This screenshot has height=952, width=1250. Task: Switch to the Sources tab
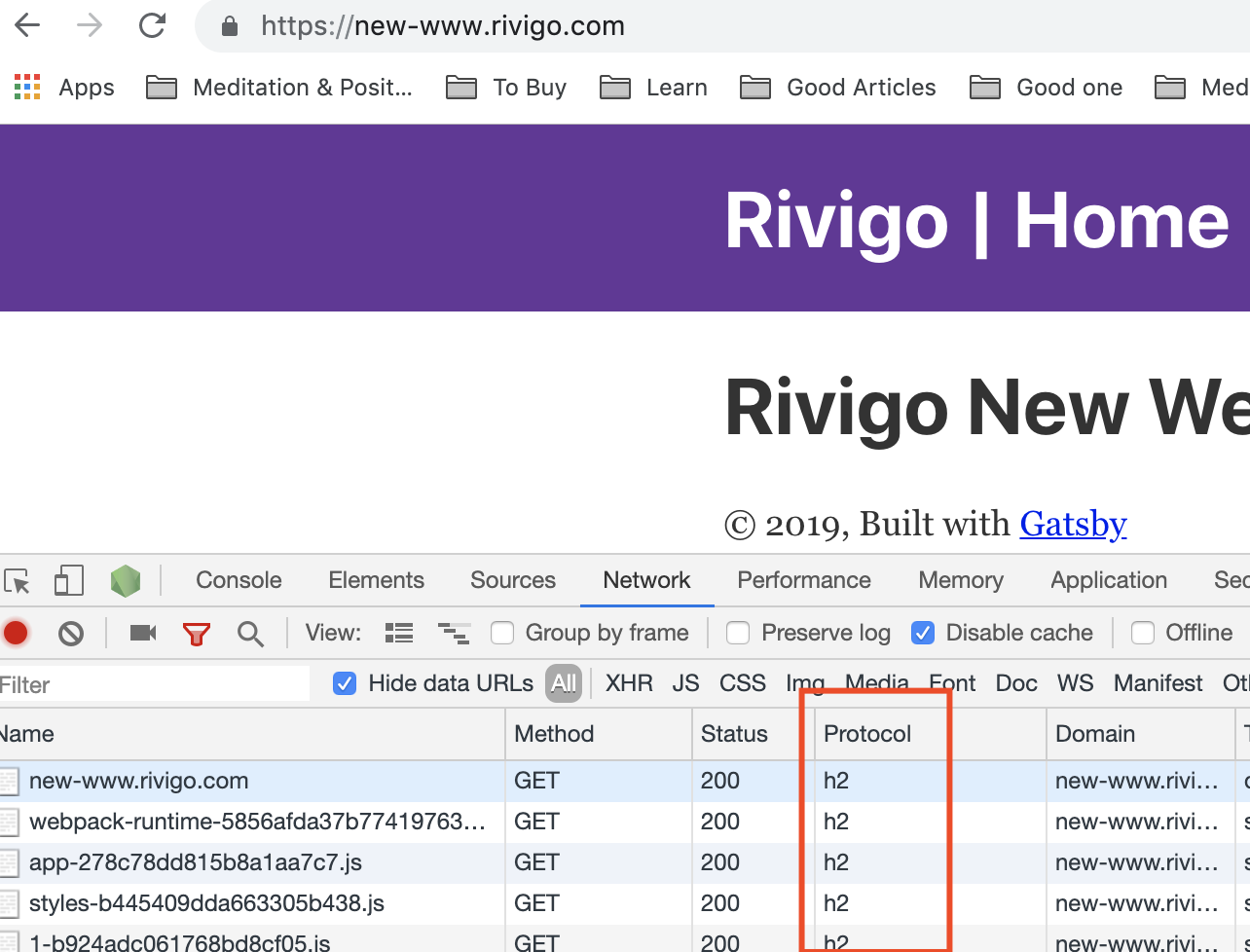coord(513,580)
